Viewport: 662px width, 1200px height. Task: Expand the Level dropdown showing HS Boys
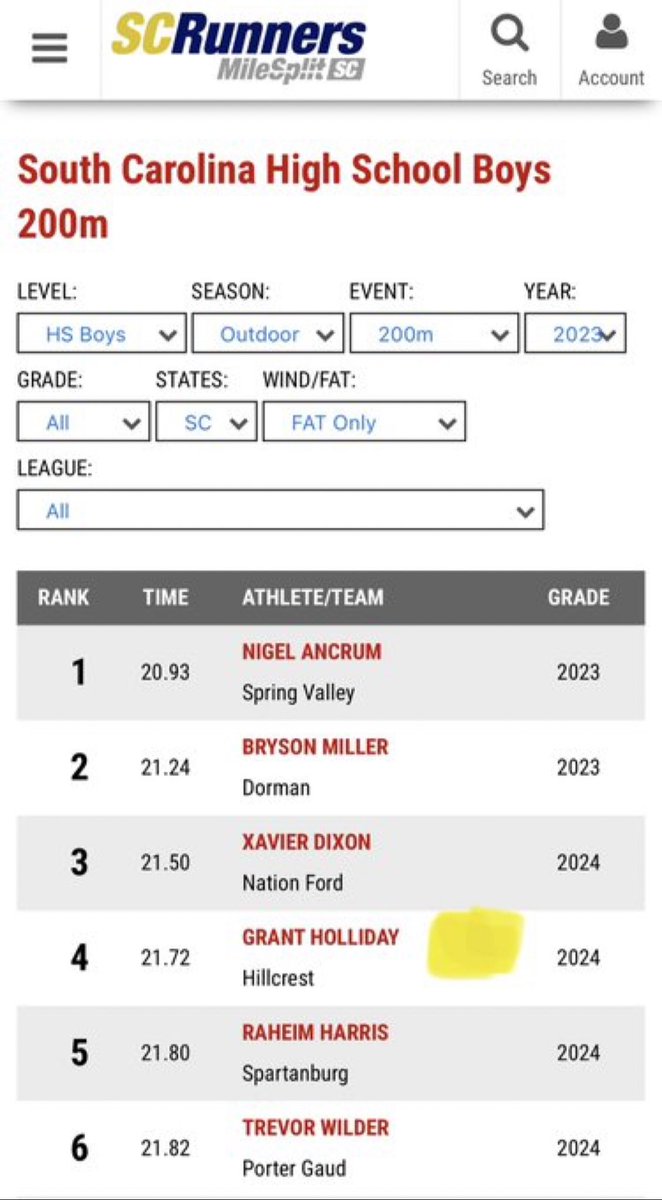click(x=102, y=334)
